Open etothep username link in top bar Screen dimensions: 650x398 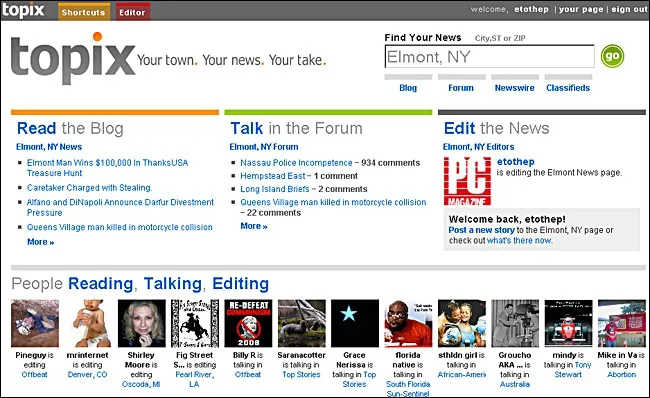pyautogui.click(x=531, y=9)
